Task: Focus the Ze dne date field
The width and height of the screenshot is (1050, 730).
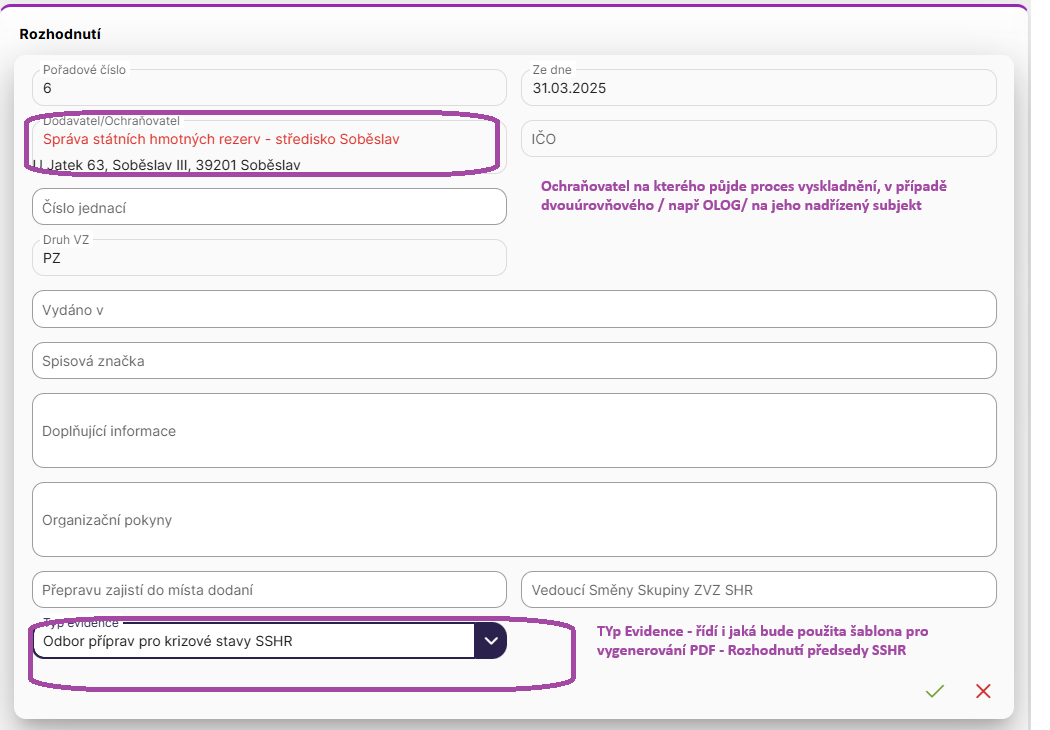Action: click(x=758, y=88)
